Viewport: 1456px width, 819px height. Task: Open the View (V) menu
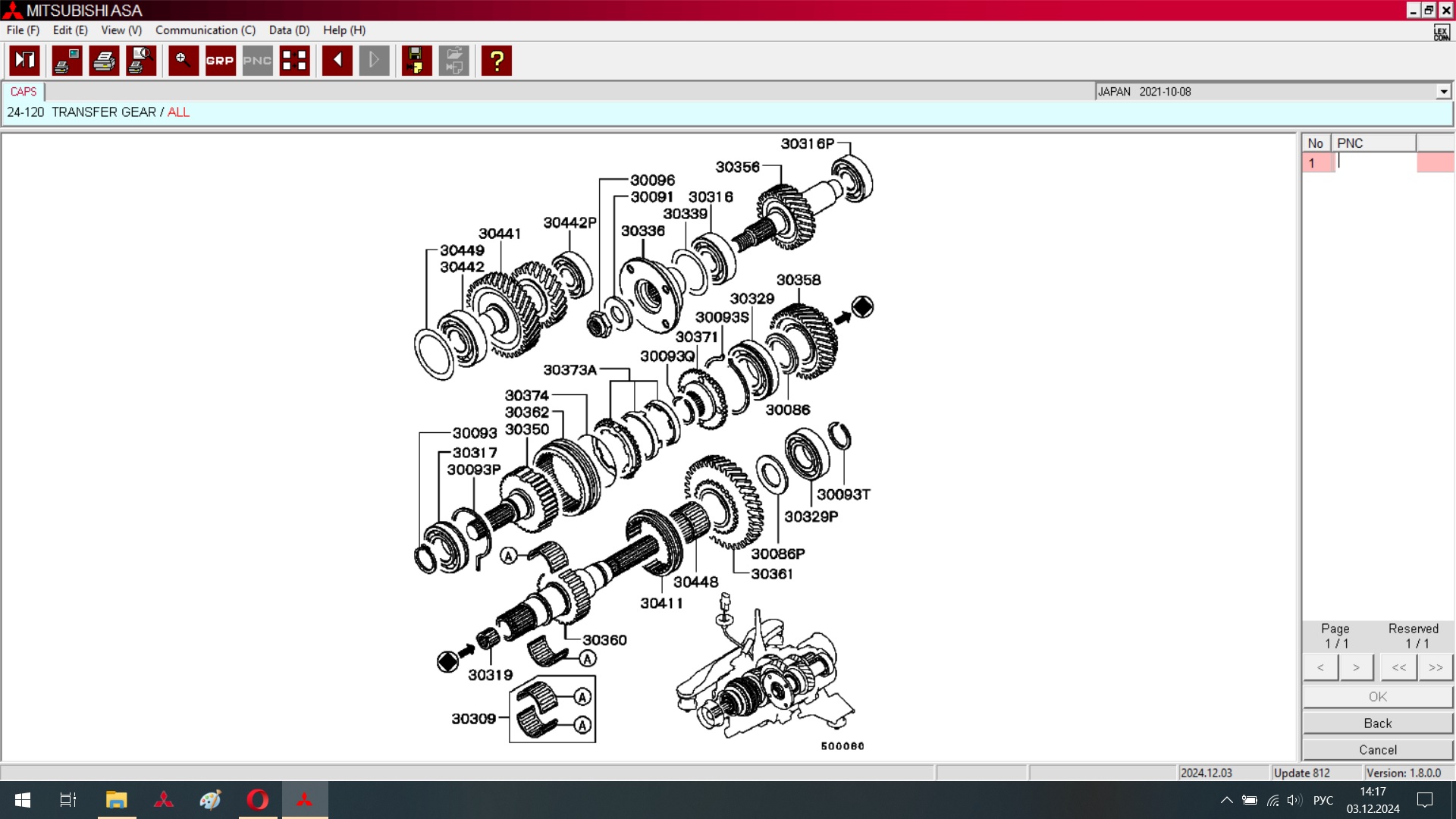121,30
